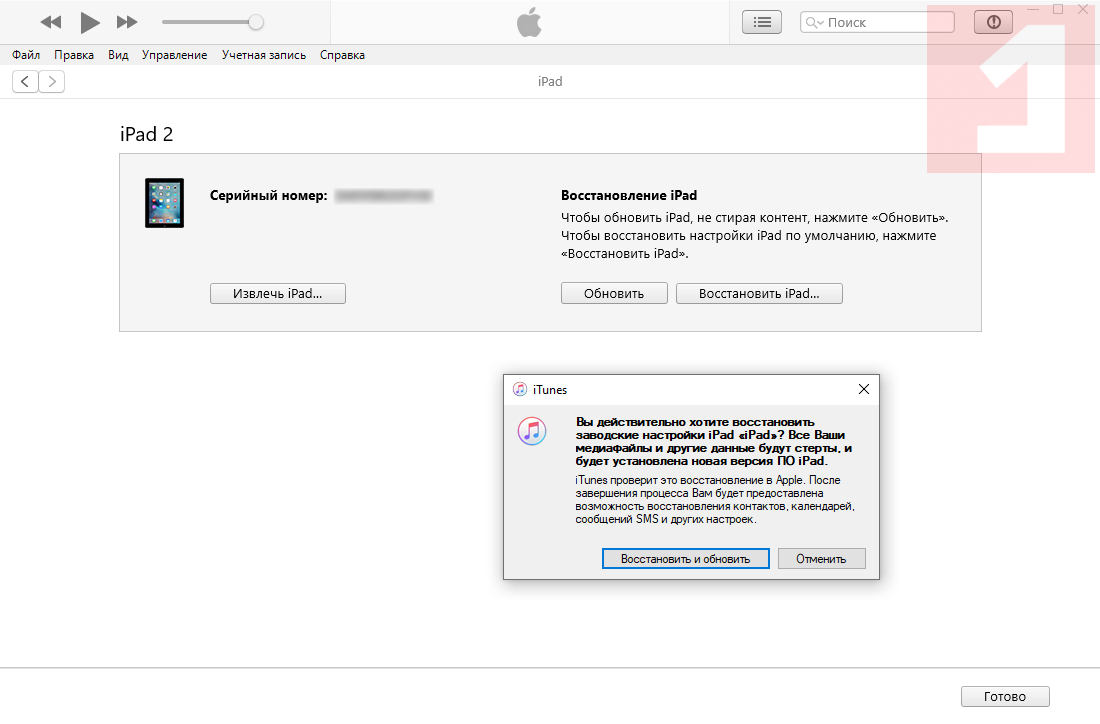
Task: Click the Извлечь iPad... button
Action: (x=278, y=293)
